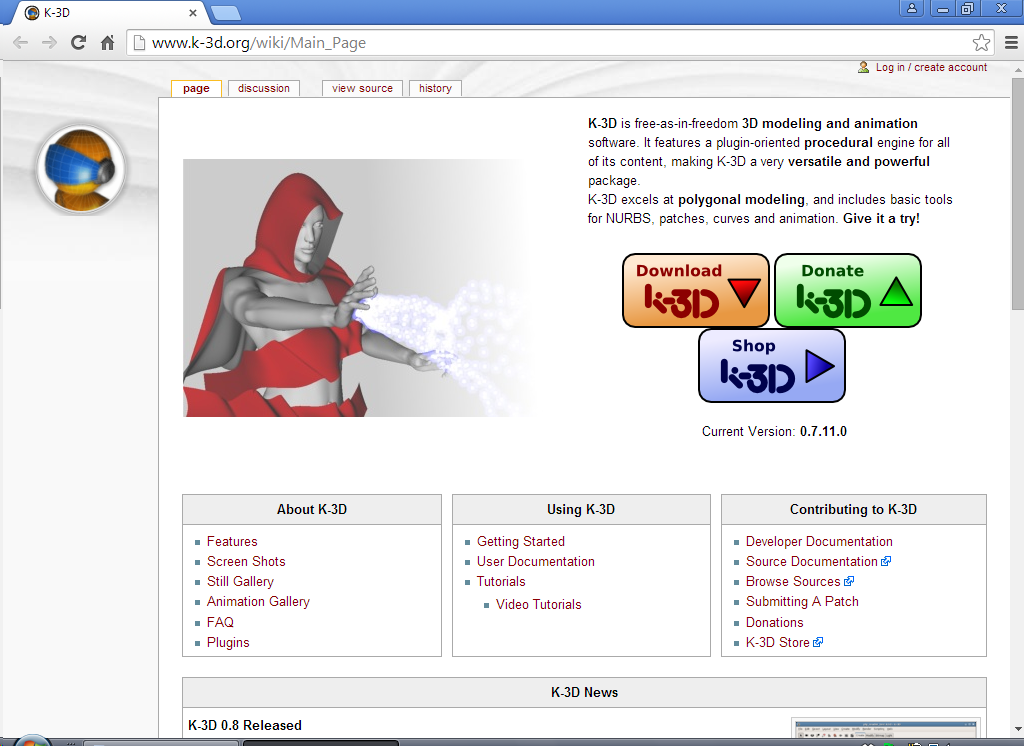Click the vertical scrollbar thumb
The height and width of the screenshot is (746, 1024).
tap(1017, 193)
